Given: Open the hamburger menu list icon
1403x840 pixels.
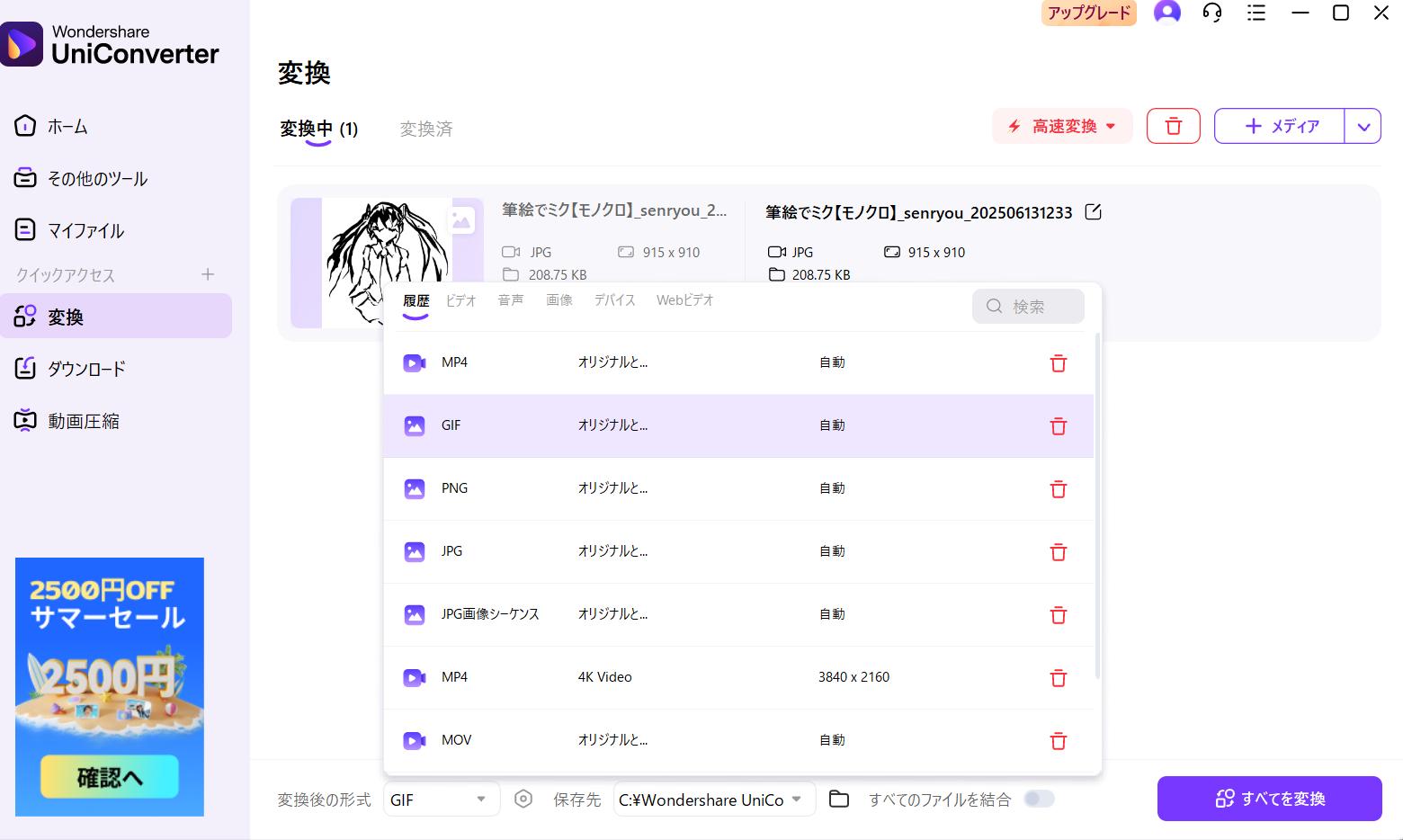Looking at the screenshot, I should tap(1256, 13).
